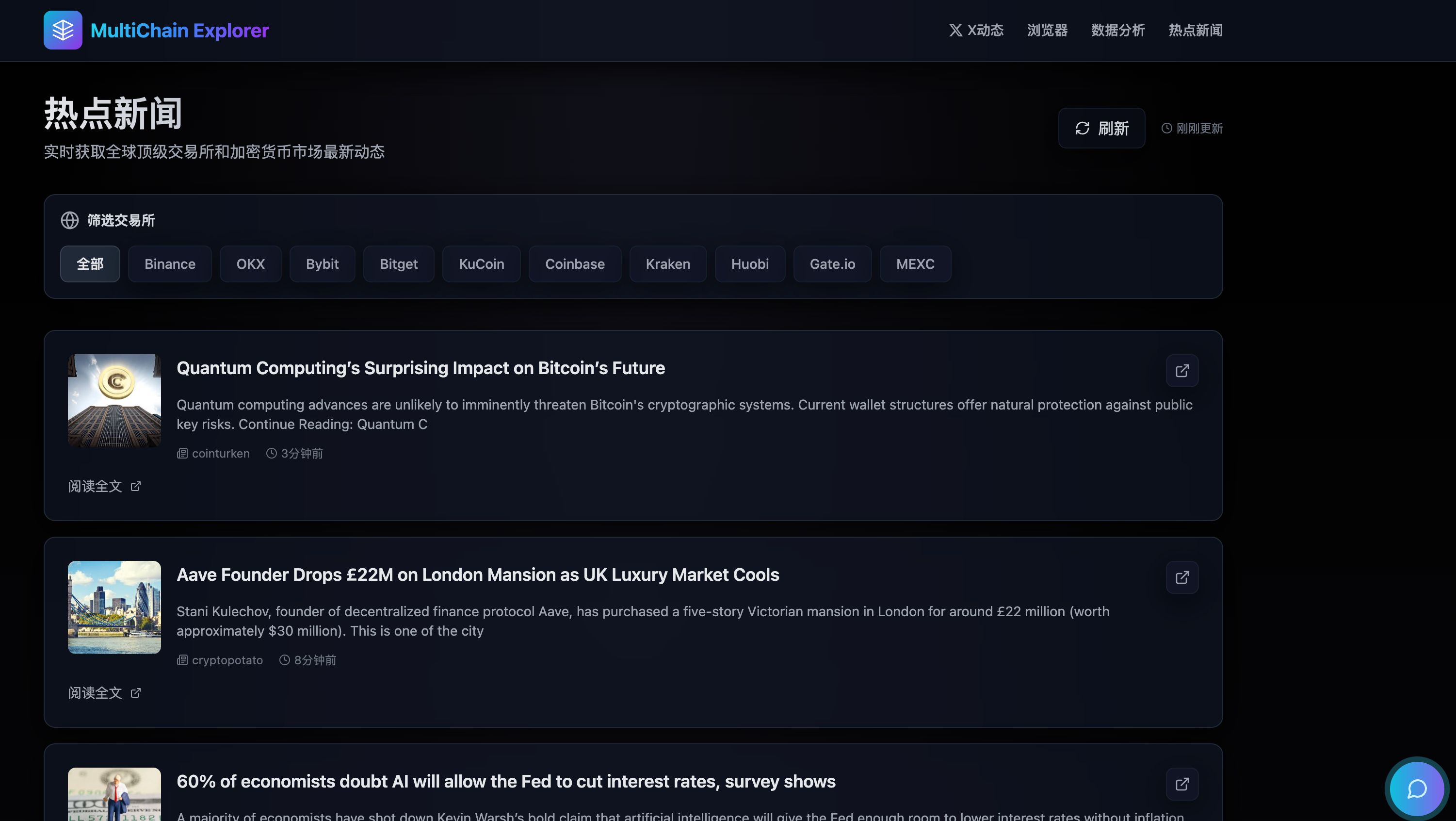The image size is (1456, 821).
Task: Click the clock icon next to 刚刚更新
Action: [1166, 129]
